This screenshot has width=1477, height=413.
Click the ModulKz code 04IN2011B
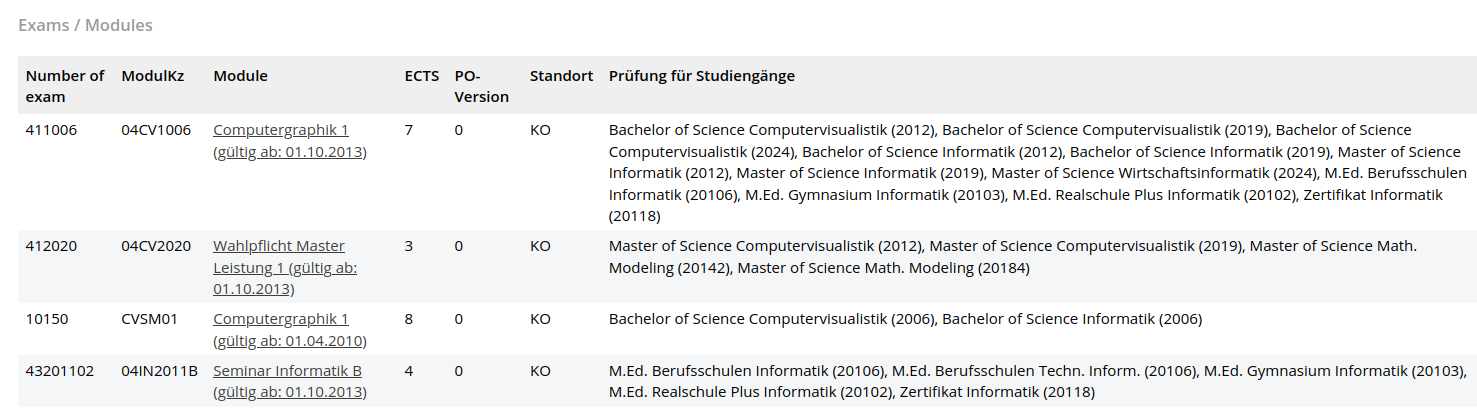click(x=160, y=371)
